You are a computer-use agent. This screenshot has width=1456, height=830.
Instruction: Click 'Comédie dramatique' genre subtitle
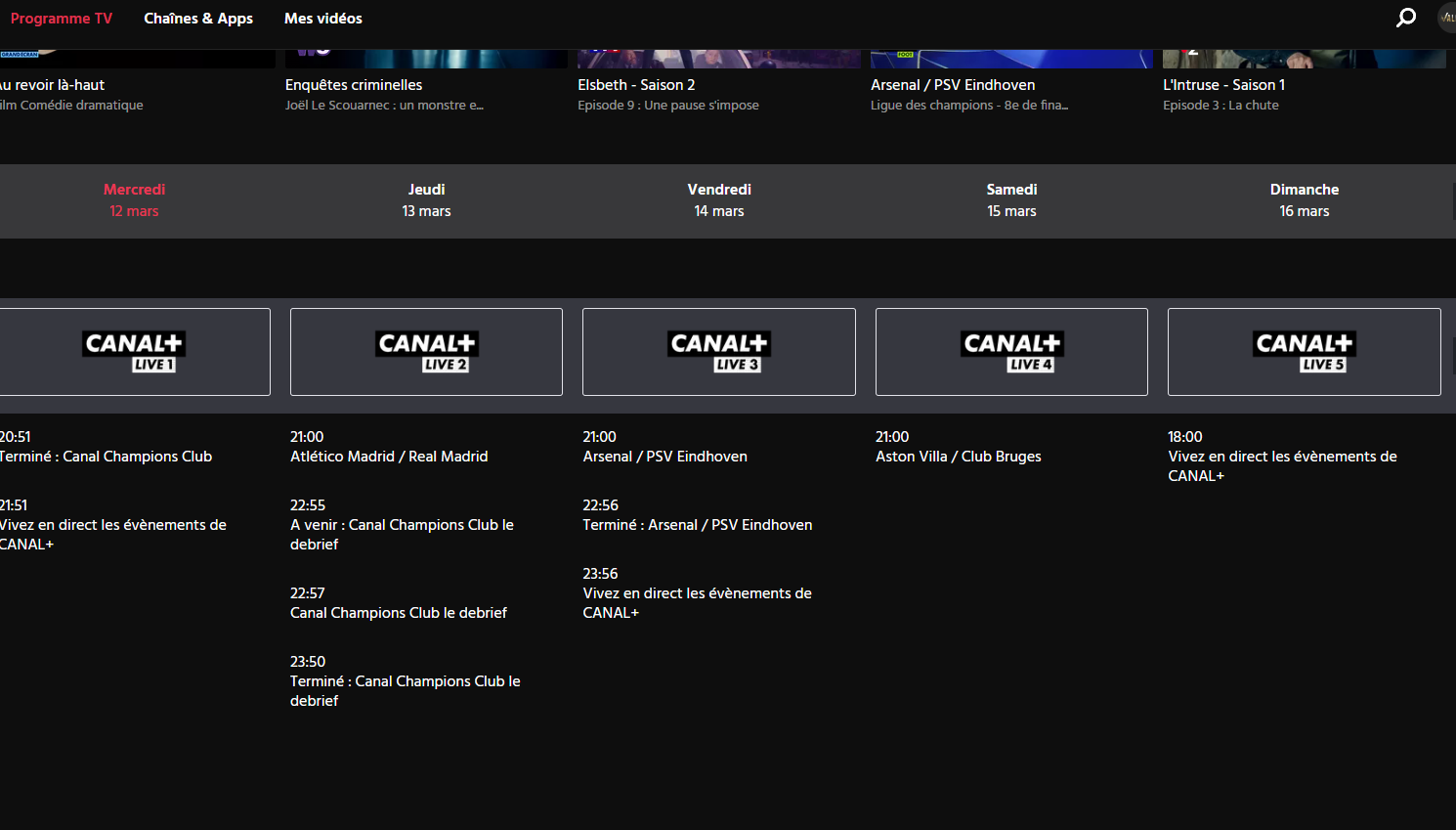pyautogui.click(x=82, y=106)
